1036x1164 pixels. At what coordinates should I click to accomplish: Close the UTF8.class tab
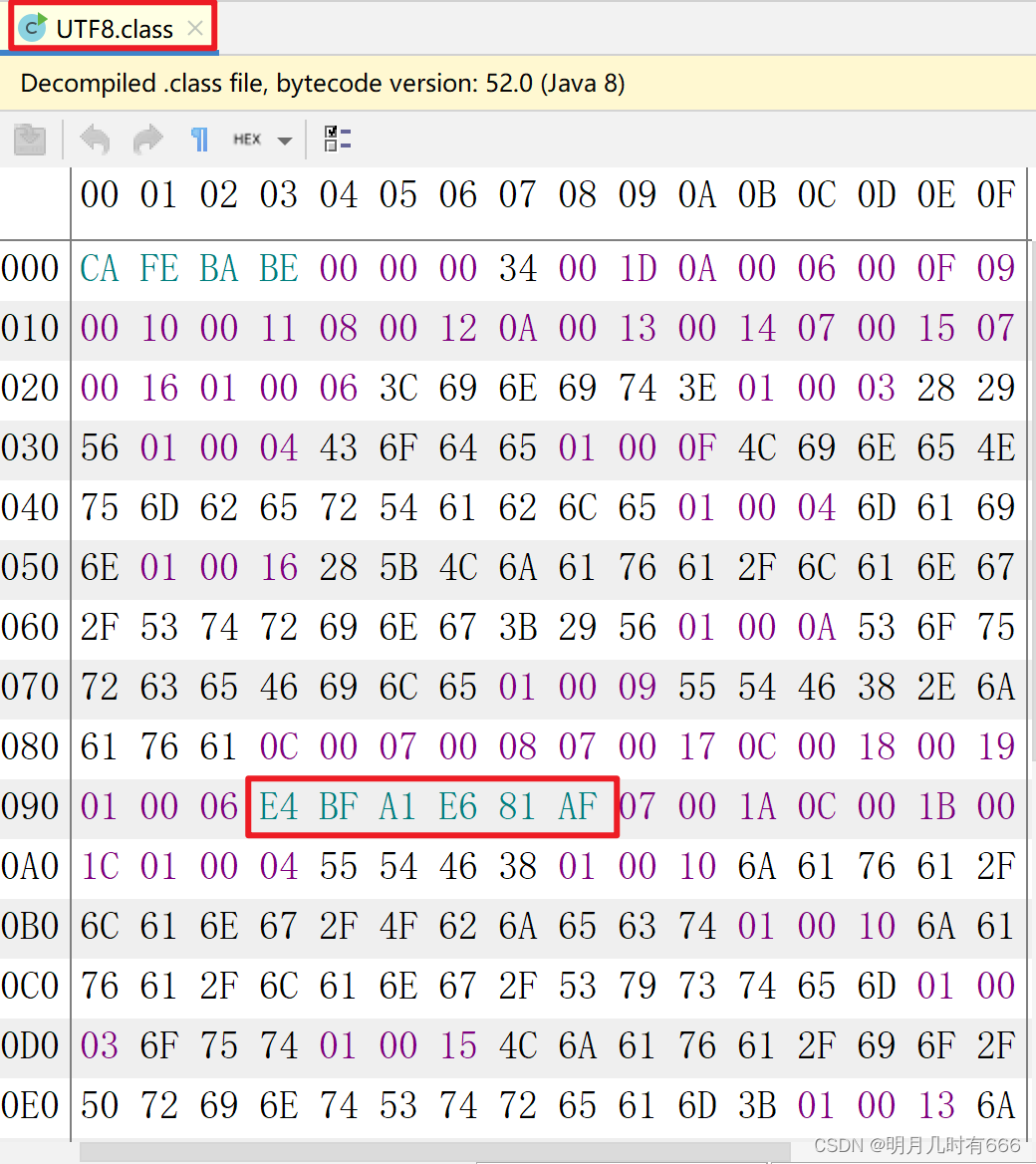tap(195, 28)
